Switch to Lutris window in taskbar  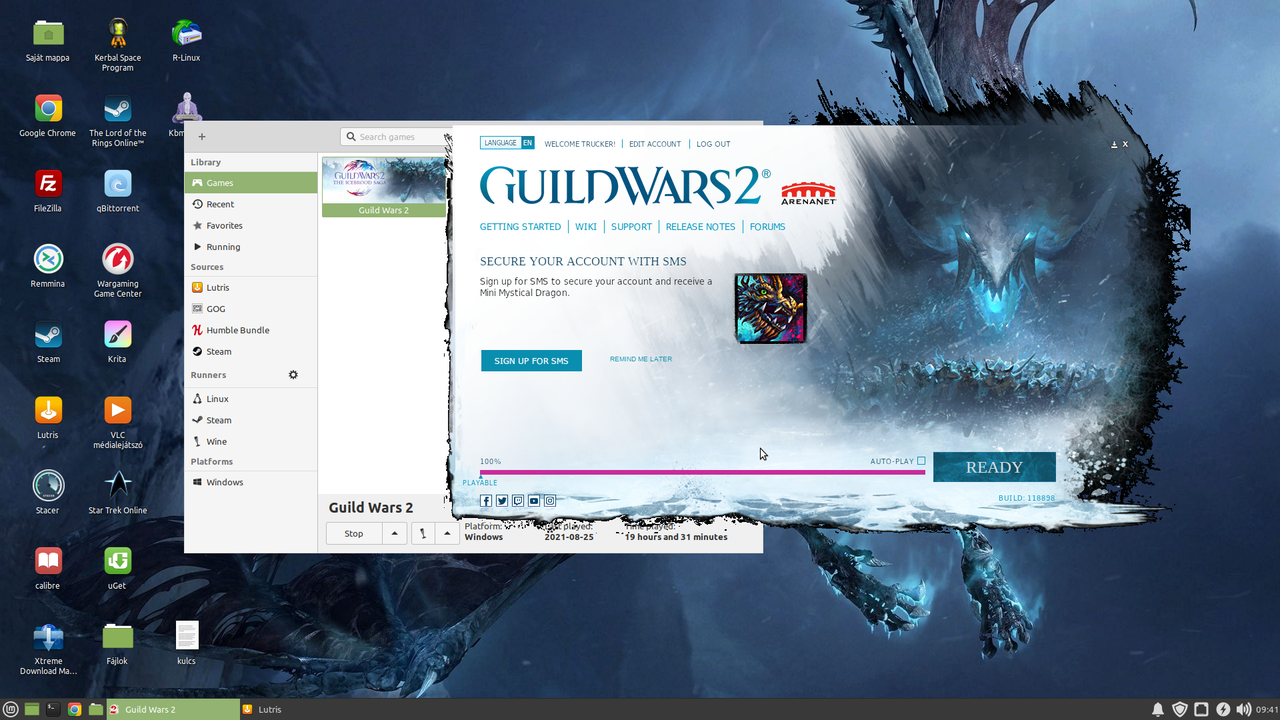pos(306,709)
